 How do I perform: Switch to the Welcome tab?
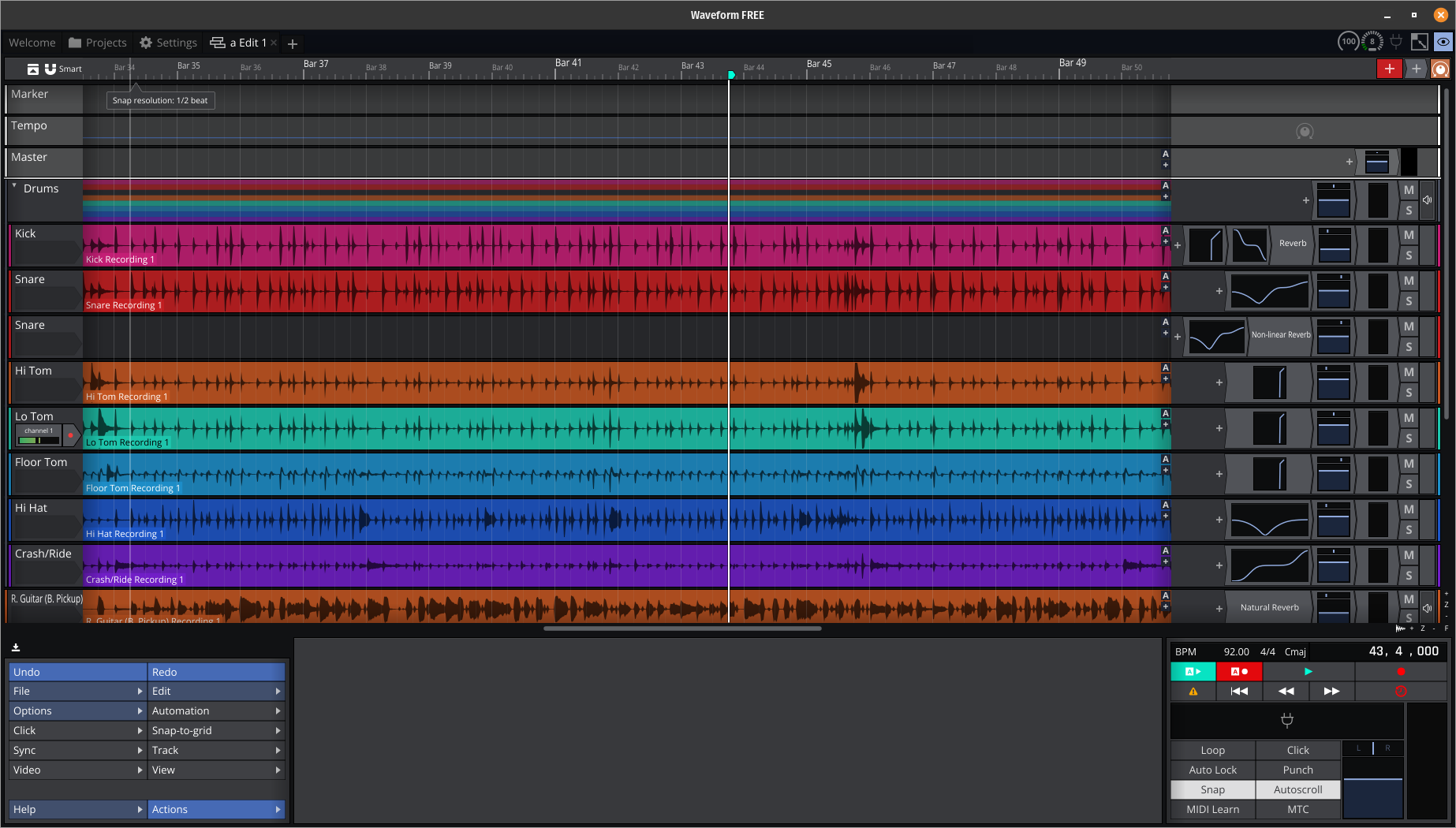click(x=32, y=43)
